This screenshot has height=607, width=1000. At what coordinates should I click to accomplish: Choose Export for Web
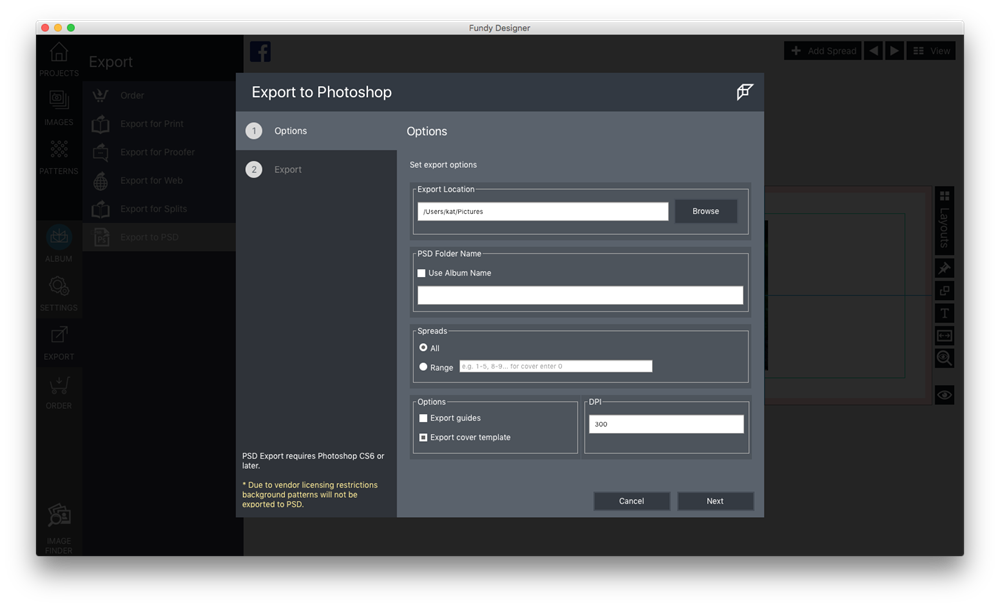click(x=159, y=180)
